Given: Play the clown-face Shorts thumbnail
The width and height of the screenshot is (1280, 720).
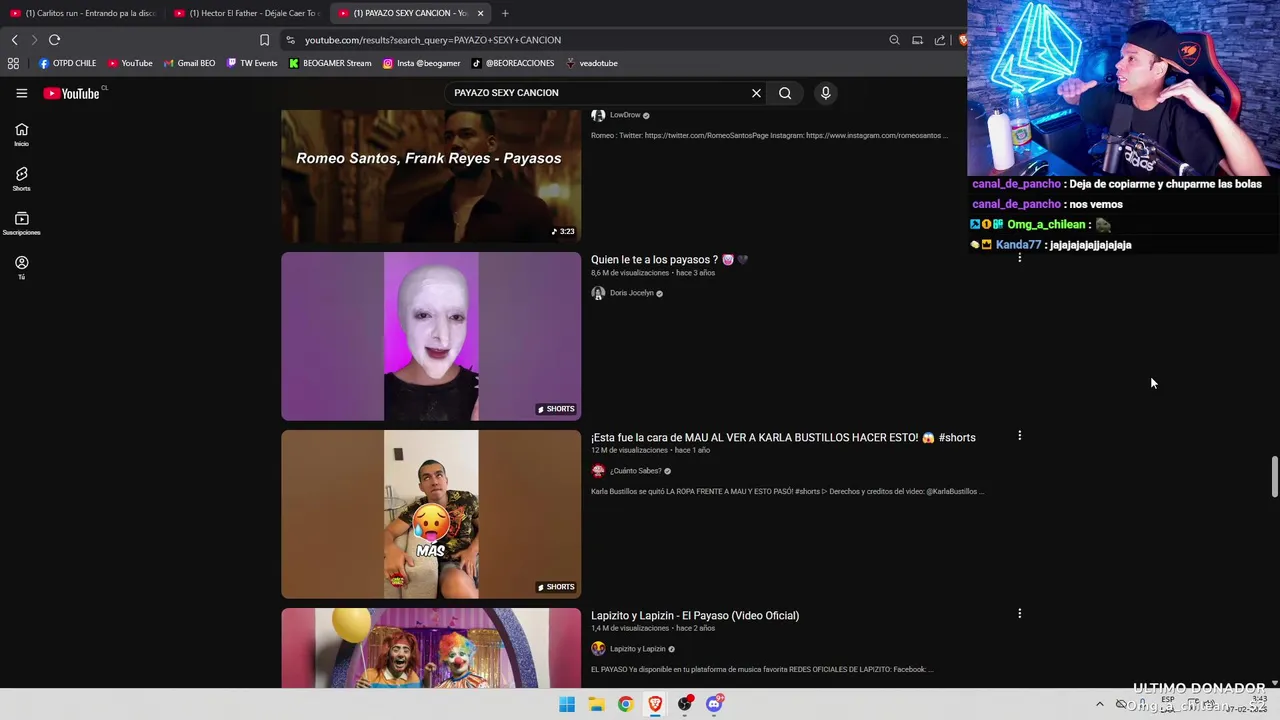Looking at the screenshot, I should click(x=431, y=336).
